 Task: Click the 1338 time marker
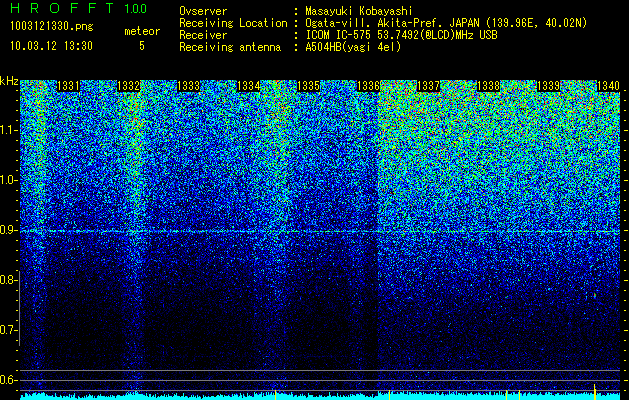[x=489, y=86]
